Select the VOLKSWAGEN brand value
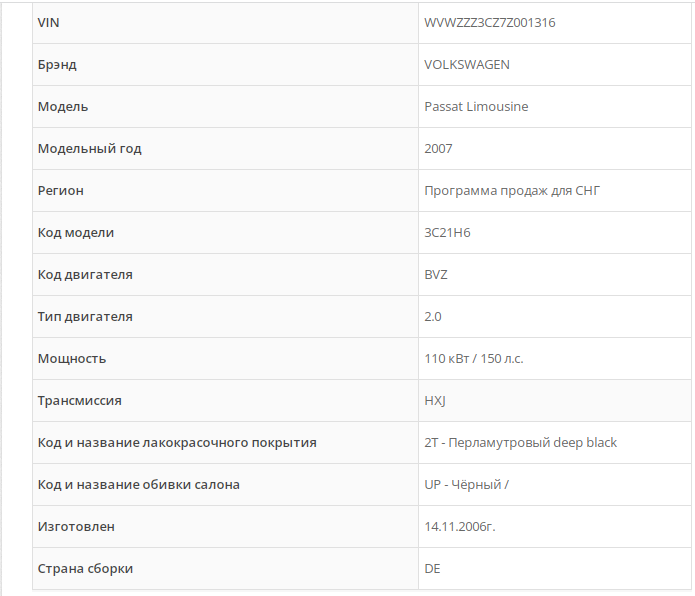The image size is (695, 596). coord(467,64)
